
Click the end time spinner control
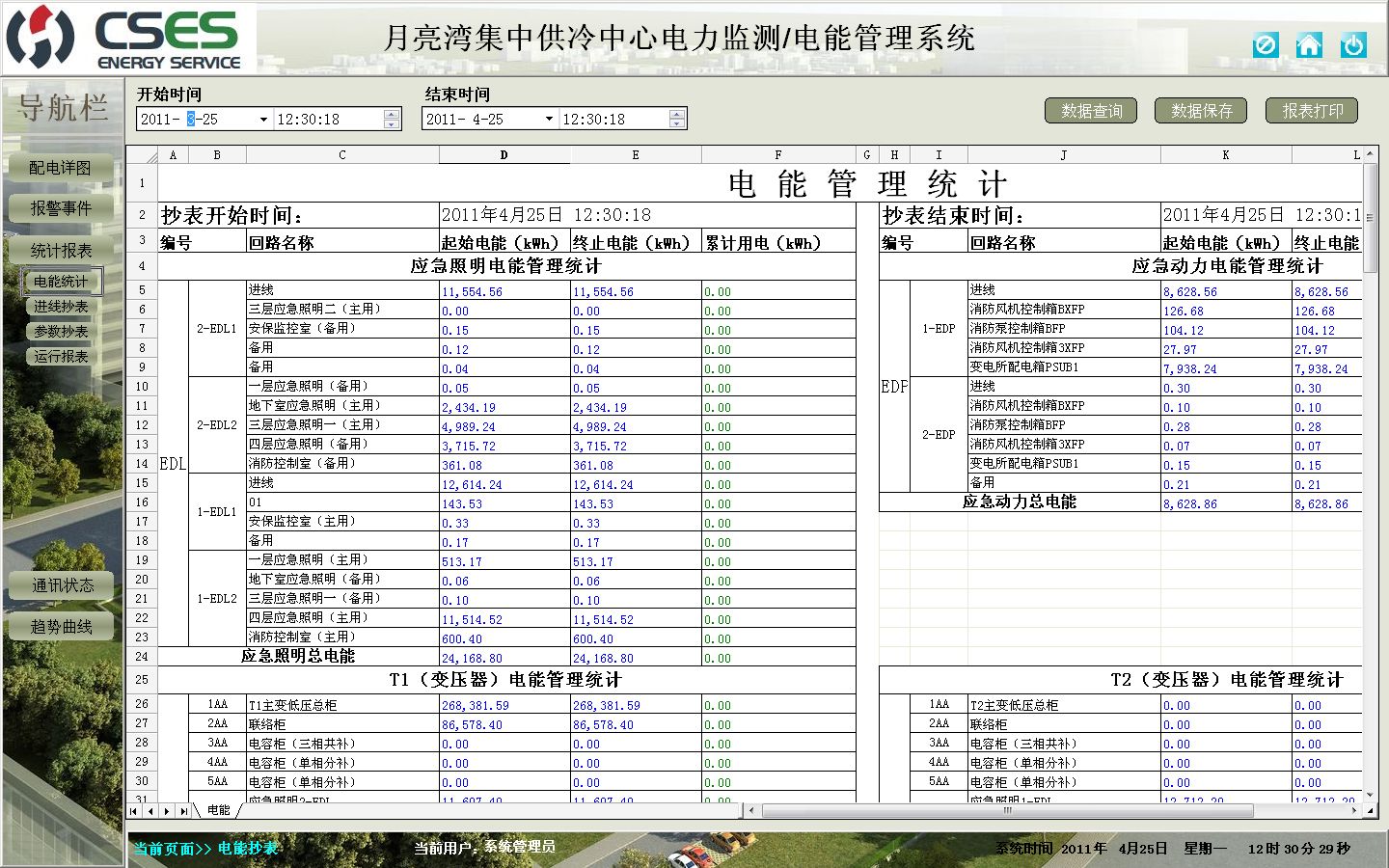(x=677, y=120)
